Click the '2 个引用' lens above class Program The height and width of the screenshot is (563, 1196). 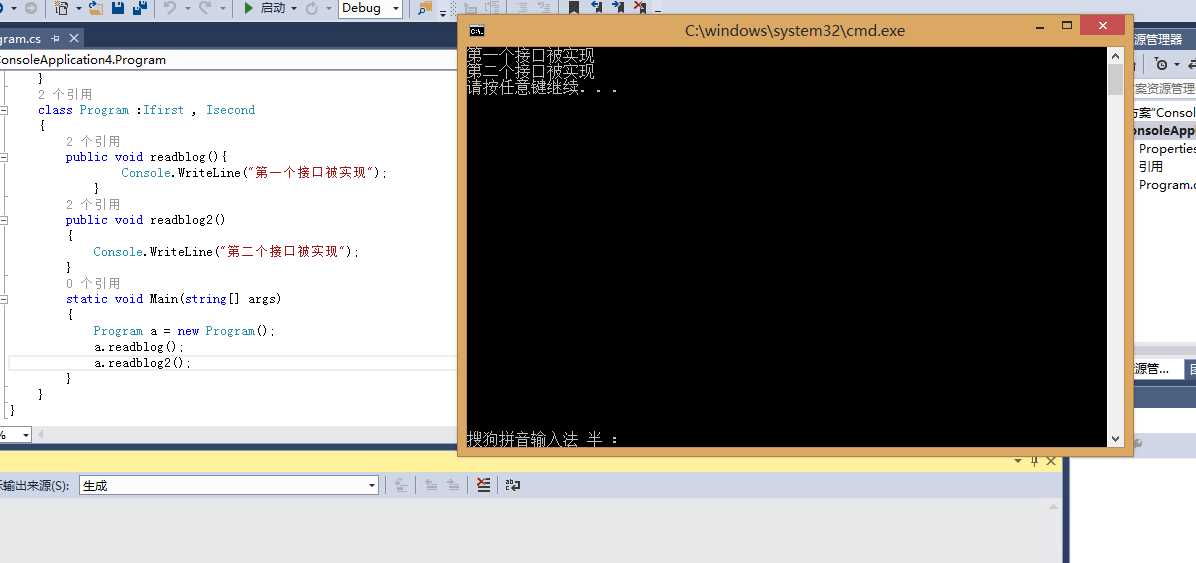pyautogui.click(x=65, y=95)
